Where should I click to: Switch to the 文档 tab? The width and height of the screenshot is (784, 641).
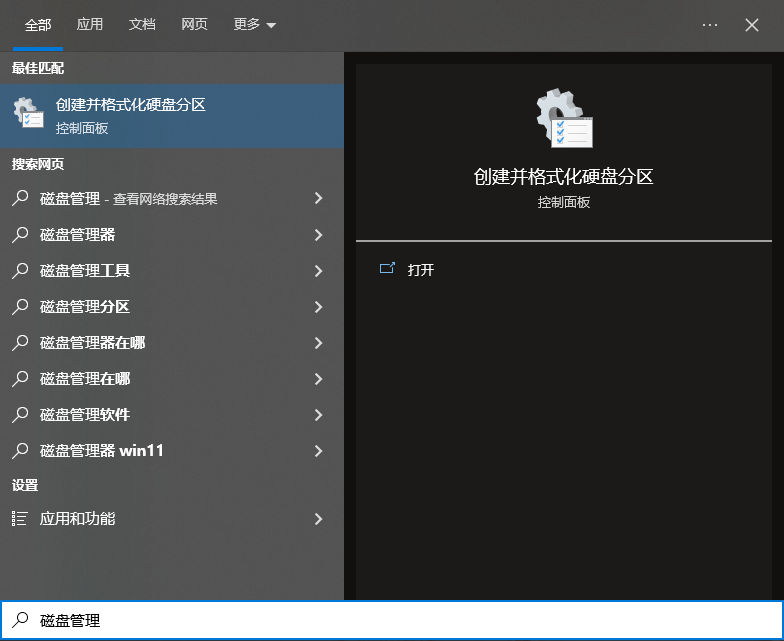pos(142,24)
